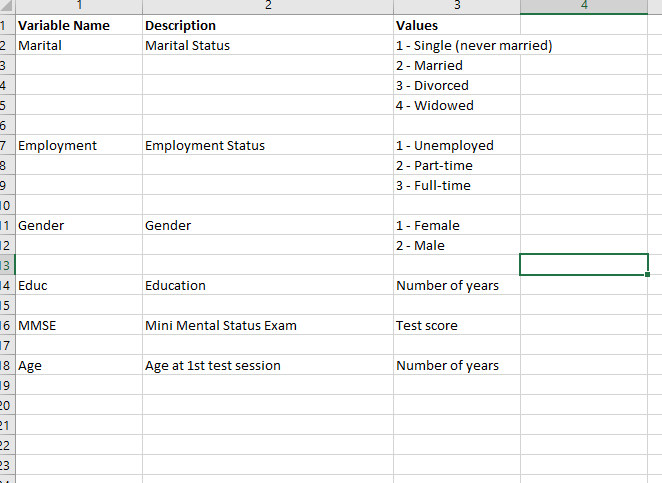Viewport: 662px width, 483px height.
Task: Click 'Mini Mental Status Exam' cell
Action: 268,325
